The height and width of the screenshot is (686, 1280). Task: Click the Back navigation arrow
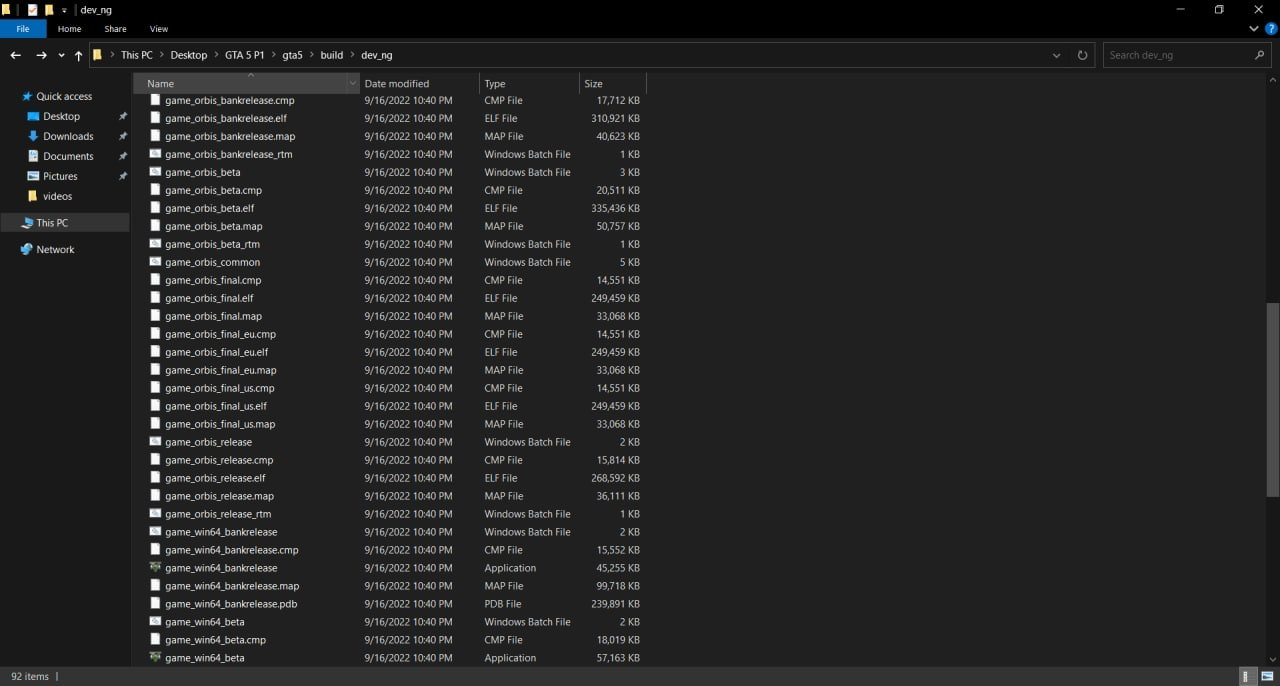point(15,56)
